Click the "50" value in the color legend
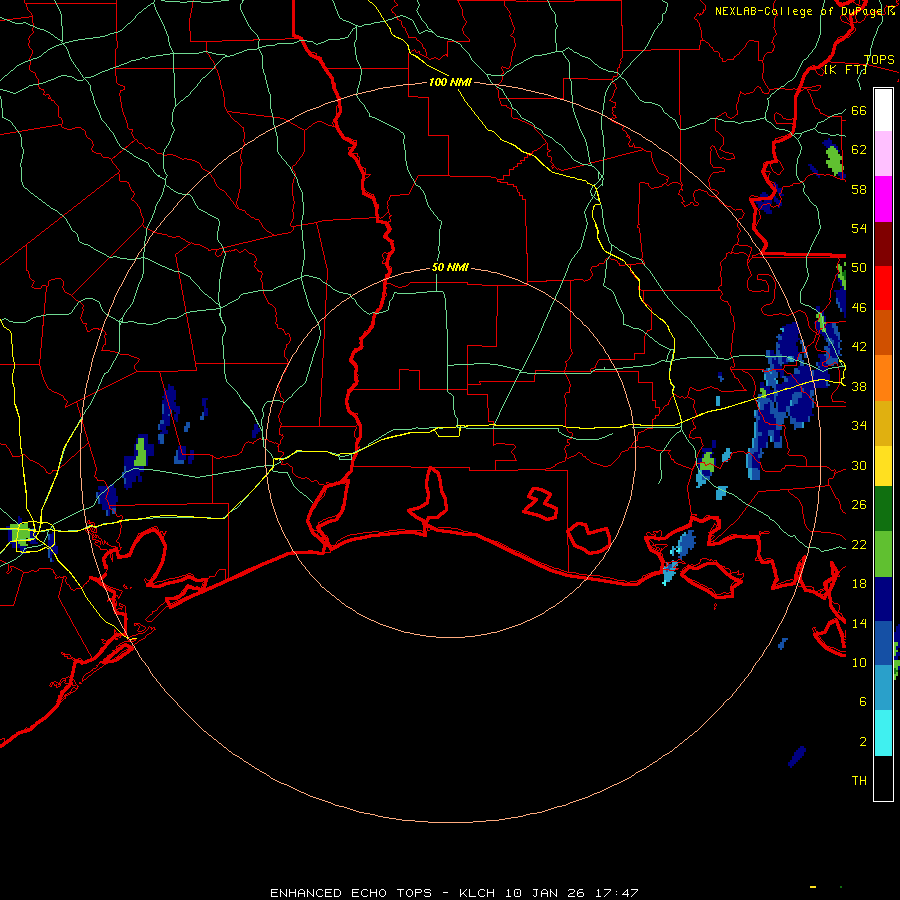This screenshot has height=900, width=900. coord(859,268)
